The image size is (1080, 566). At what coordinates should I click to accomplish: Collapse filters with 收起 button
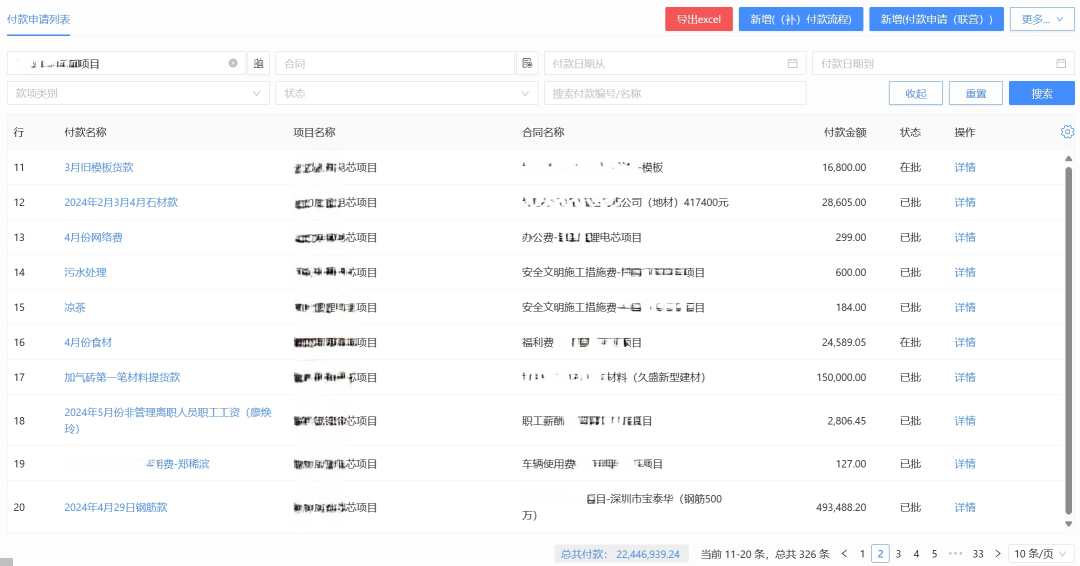coord(915,94)
